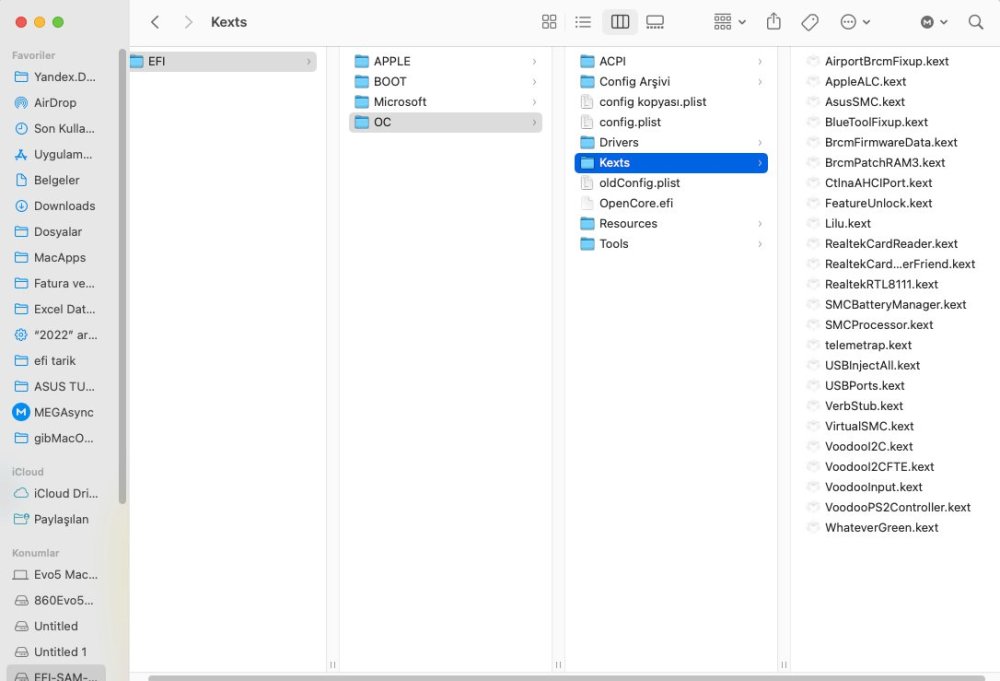Open Excel Dat... folder in sidebar
Image resolution: width=1000 pixels, height=681 pixels.
[55, 309]
